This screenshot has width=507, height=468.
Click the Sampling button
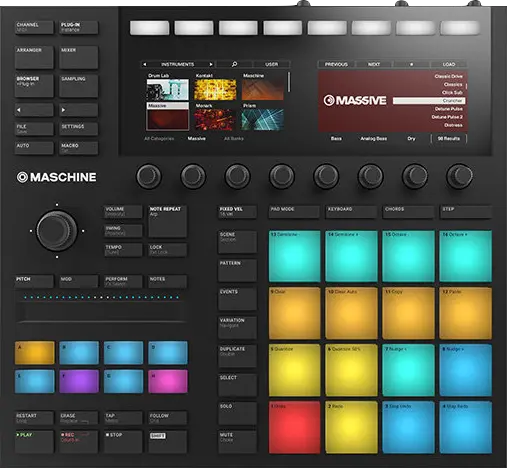click(79, 86)
